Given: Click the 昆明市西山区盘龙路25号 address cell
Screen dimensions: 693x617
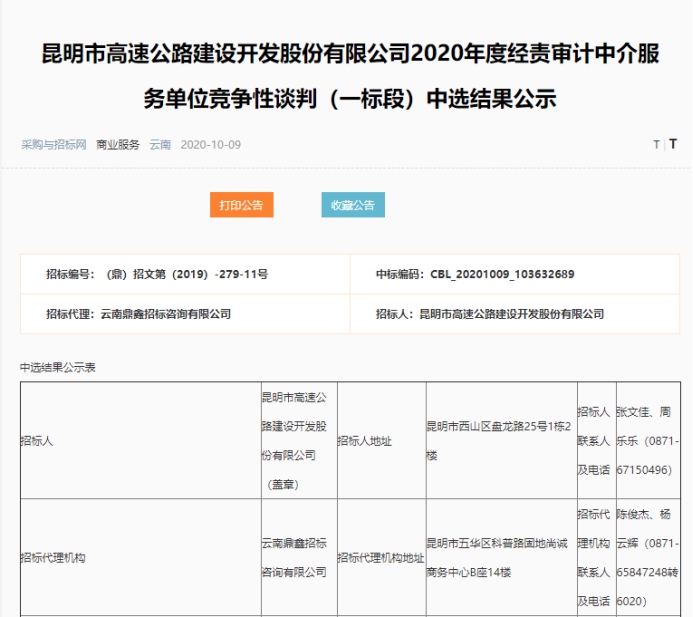Looking at the screenshot, I should [501, 440].
